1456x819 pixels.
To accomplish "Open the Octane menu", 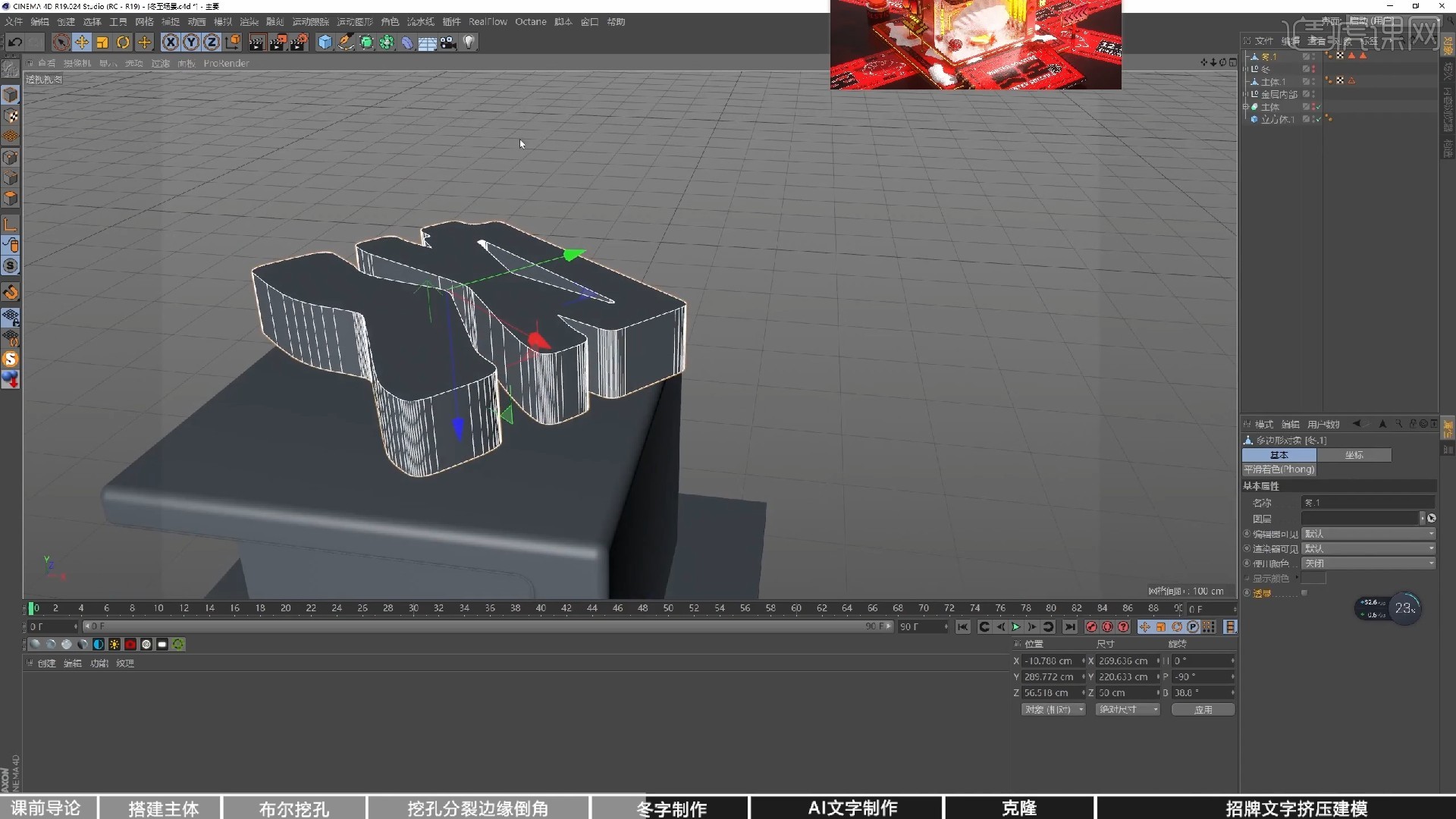I will click(531, 22).
